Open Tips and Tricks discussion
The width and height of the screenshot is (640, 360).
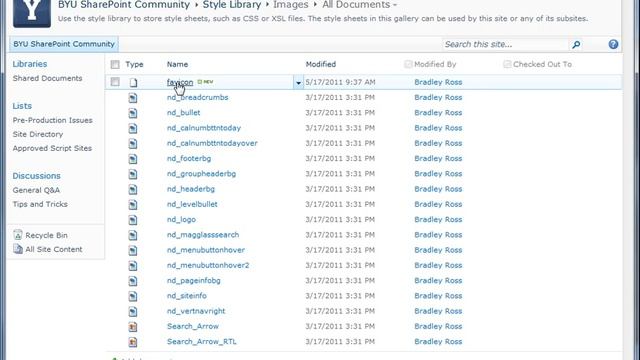click(x=40, y=204)
